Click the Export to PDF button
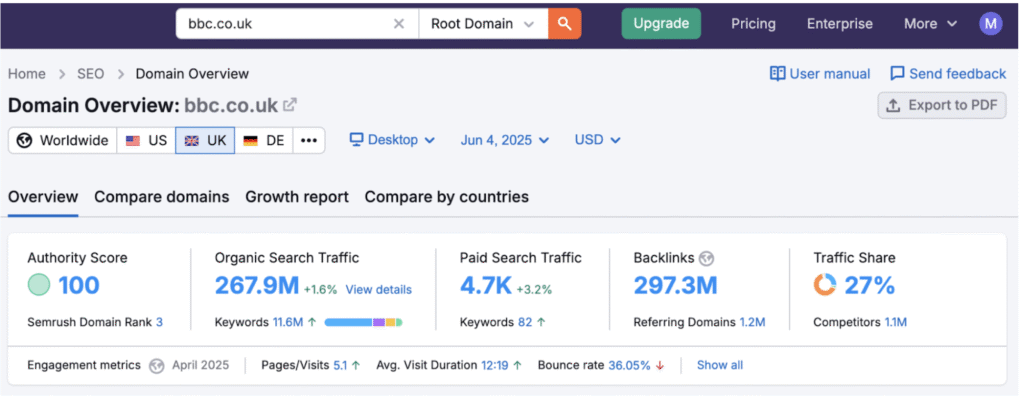Screen dimensions: 1024x398 coord(942,105)
